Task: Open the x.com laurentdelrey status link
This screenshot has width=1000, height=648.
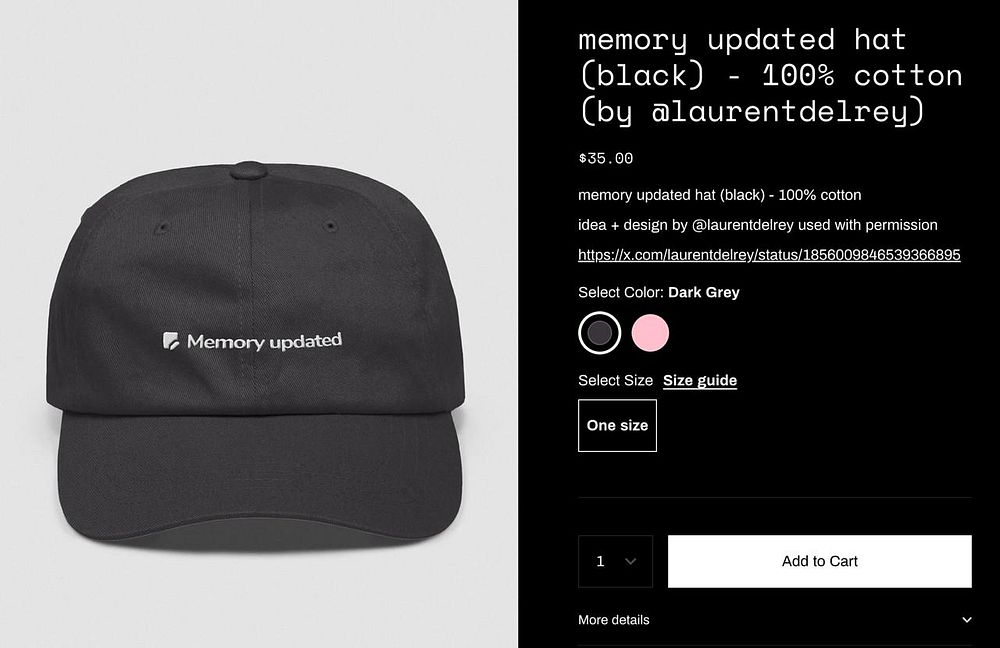Action: (x=769, y=255)
